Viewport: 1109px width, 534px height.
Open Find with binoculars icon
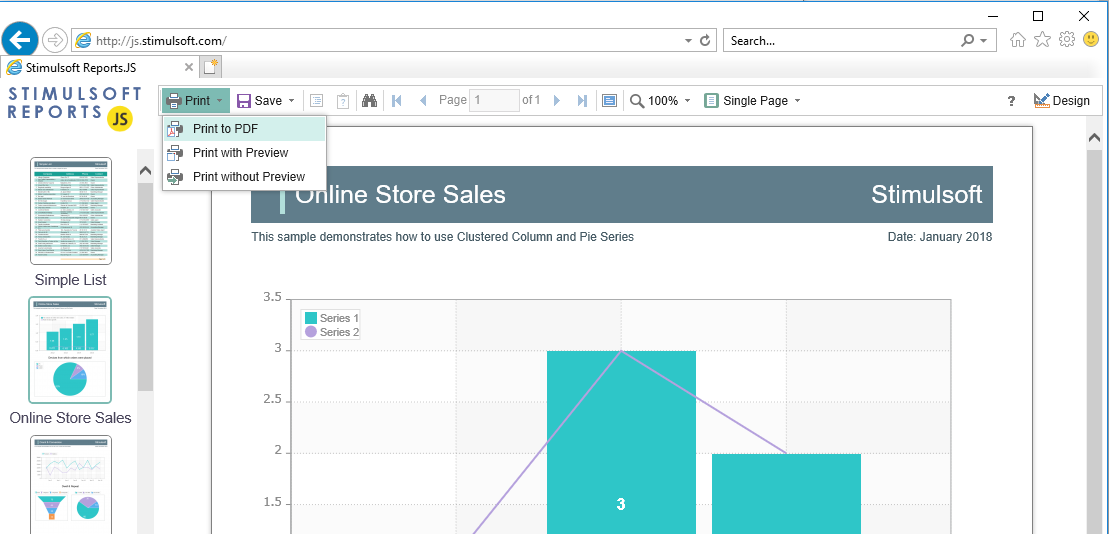point(369,101)
